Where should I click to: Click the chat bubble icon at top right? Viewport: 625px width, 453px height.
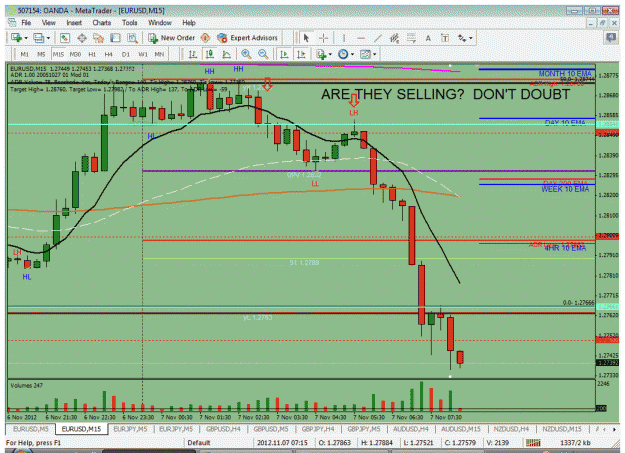(x=611, y=37)
